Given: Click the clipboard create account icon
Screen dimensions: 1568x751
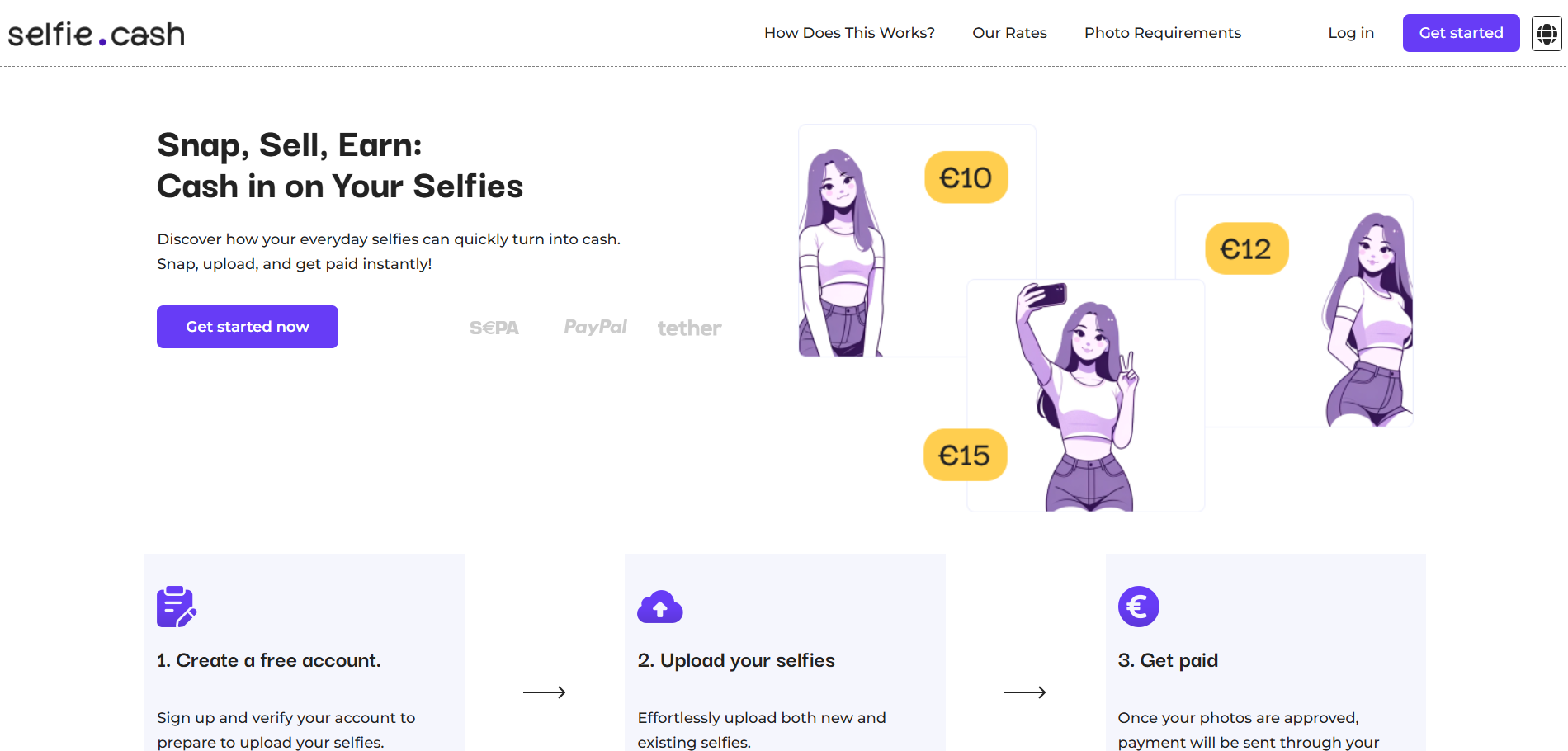Looking at the screenshot, I should (177, 607).
